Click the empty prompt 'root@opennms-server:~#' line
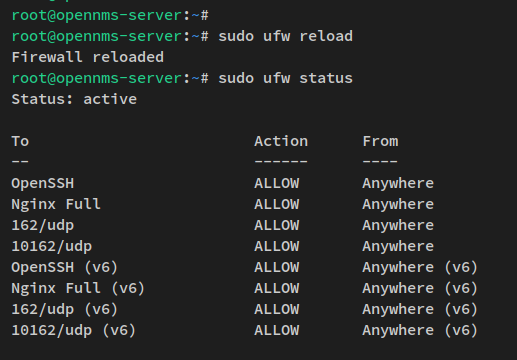Viewport: 517px width, 360px height. [110, 15]
